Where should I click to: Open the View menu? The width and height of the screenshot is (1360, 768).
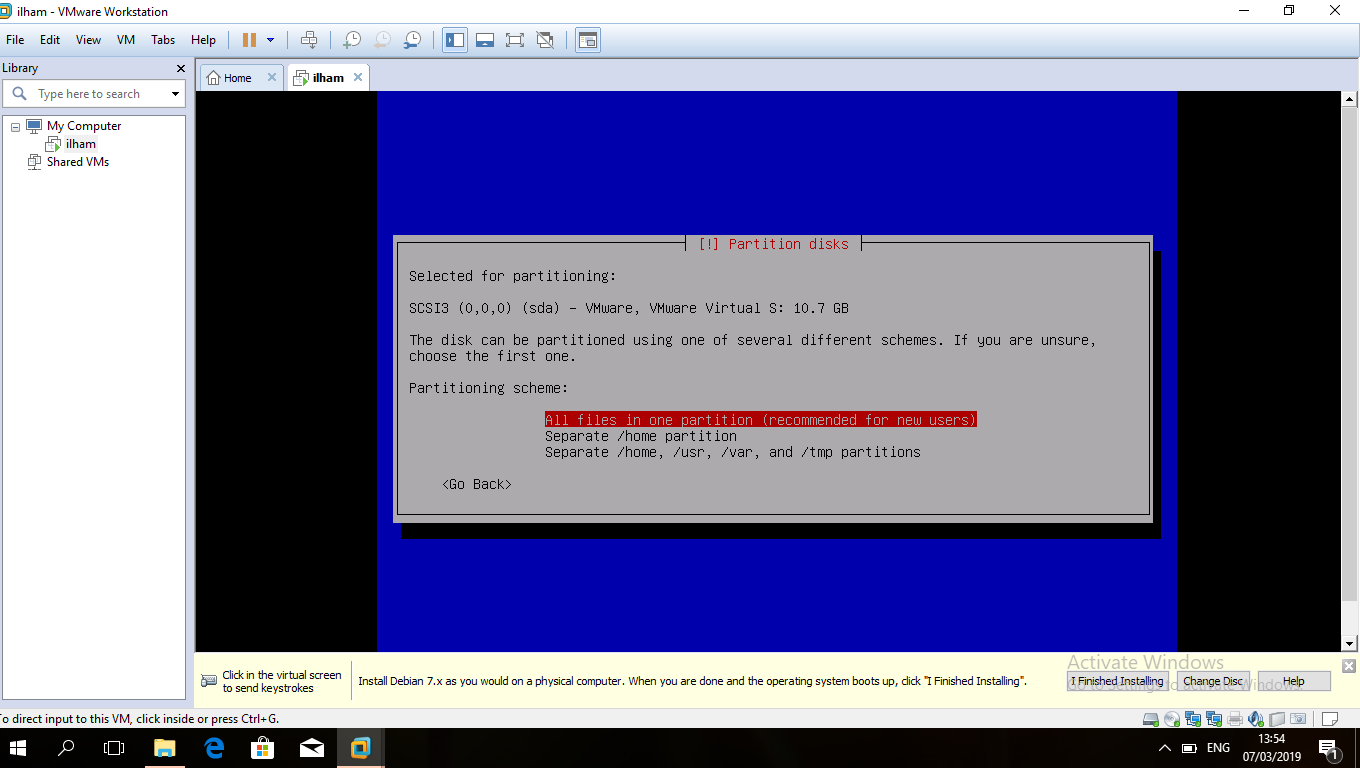point(88,40)
